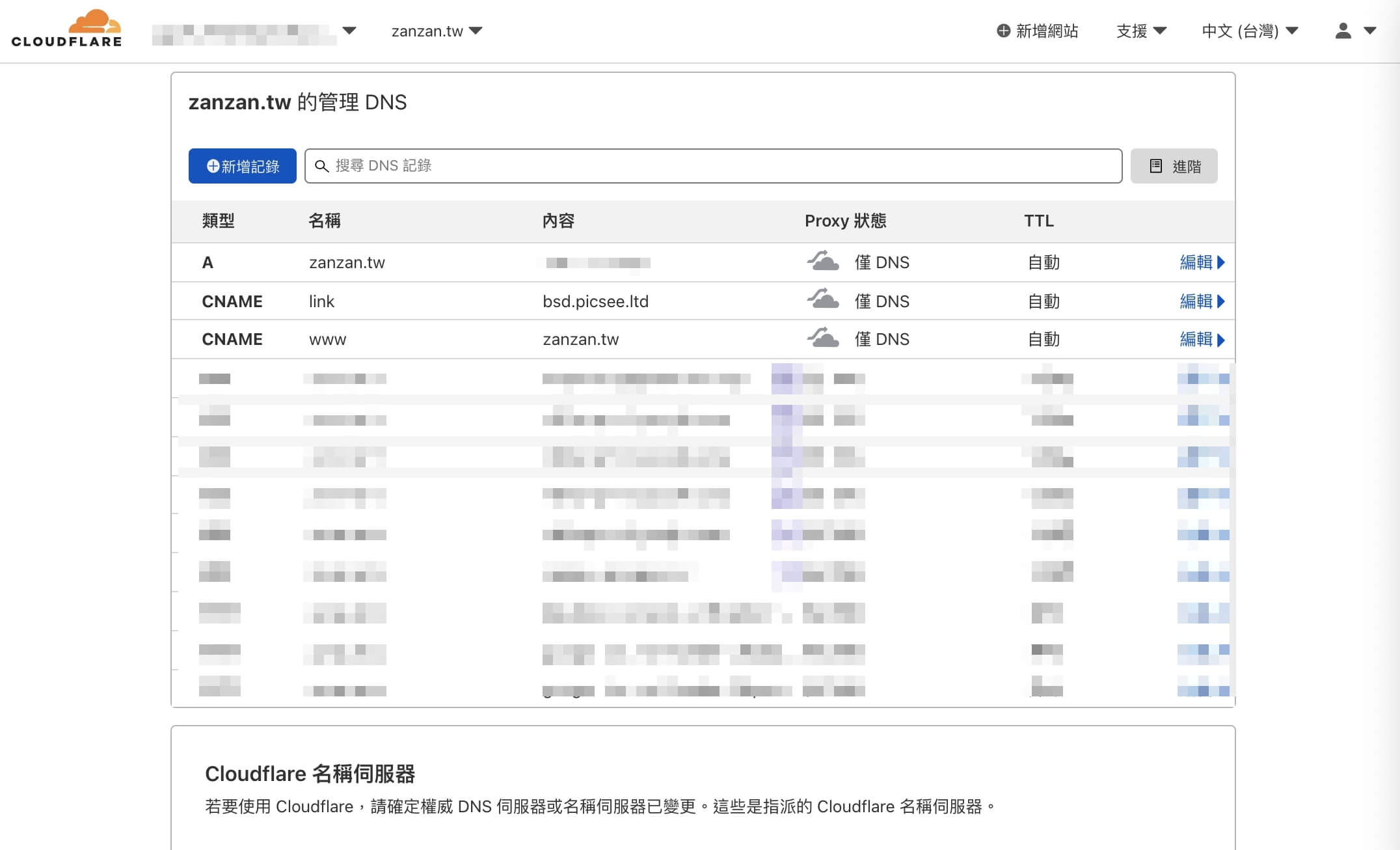The width and height of the screenshot is (1400, 850).
Task: Toggle proxy cloud icon for zanzan.tw A record
Action: click(823, 261)
